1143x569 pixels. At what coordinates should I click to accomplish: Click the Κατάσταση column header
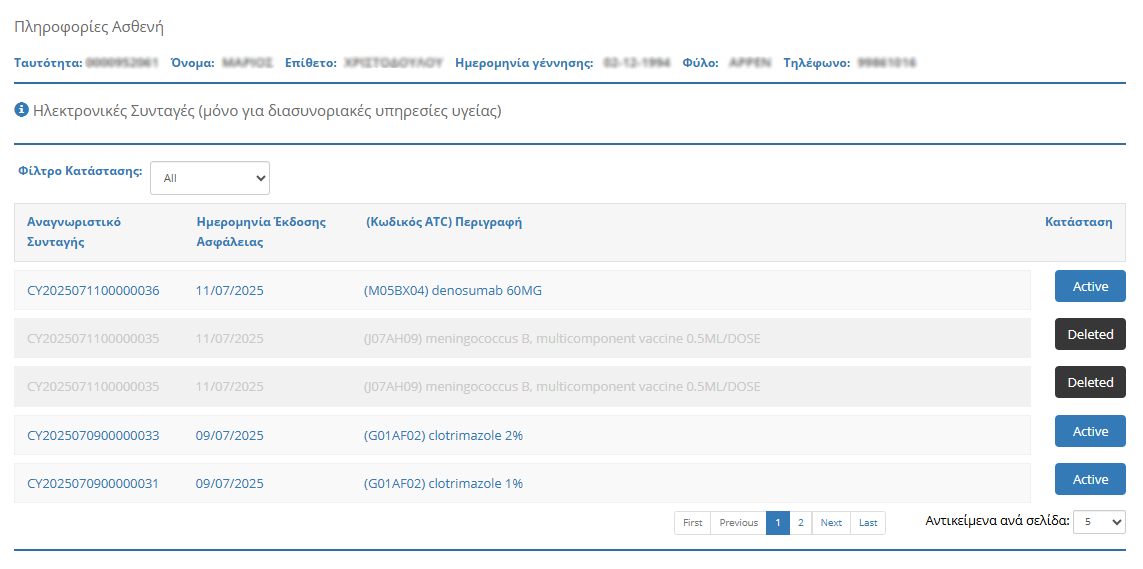click(x=1078, y=222)
